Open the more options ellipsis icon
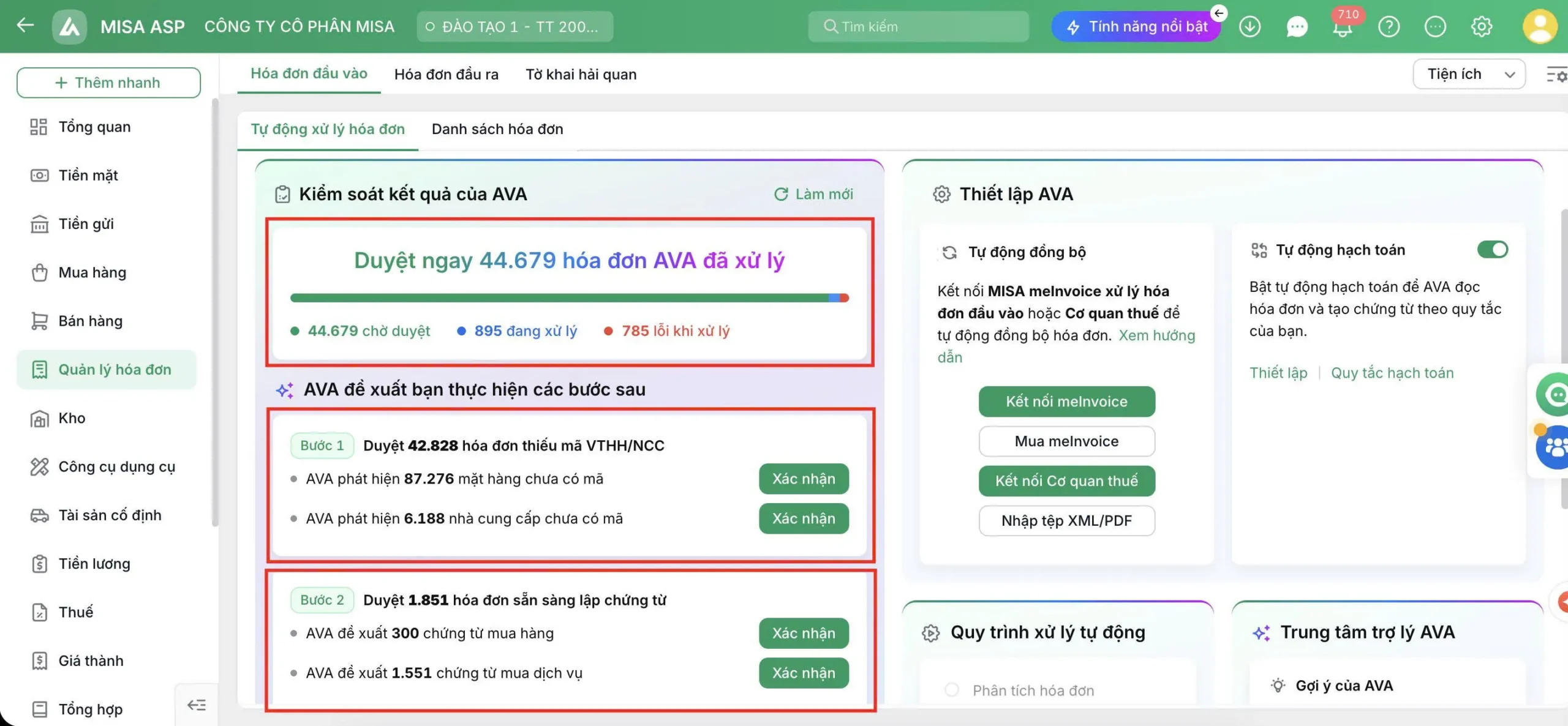1568x726 pixels. coord(1435,26)
